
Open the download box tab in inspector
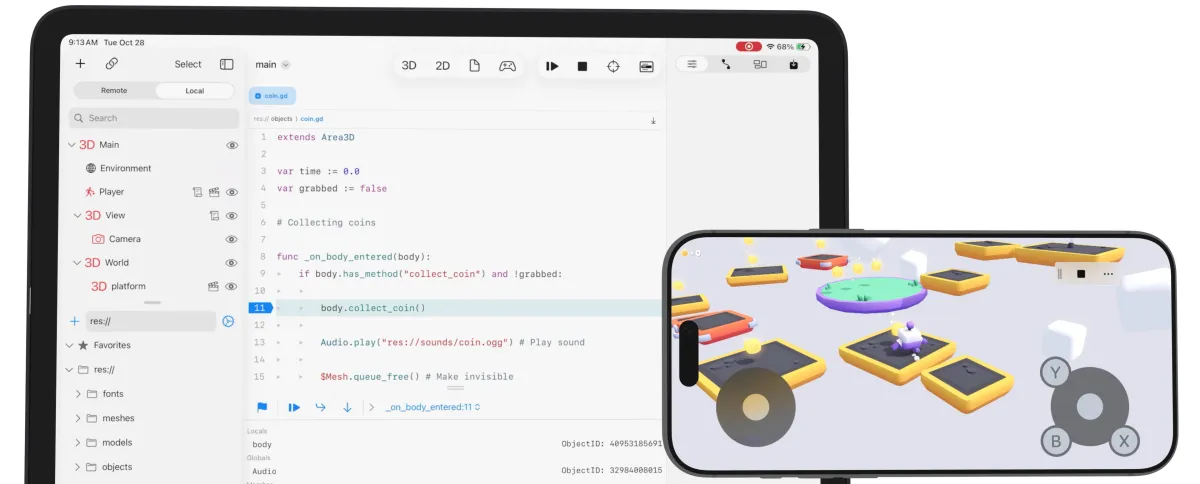pos(794,64)
